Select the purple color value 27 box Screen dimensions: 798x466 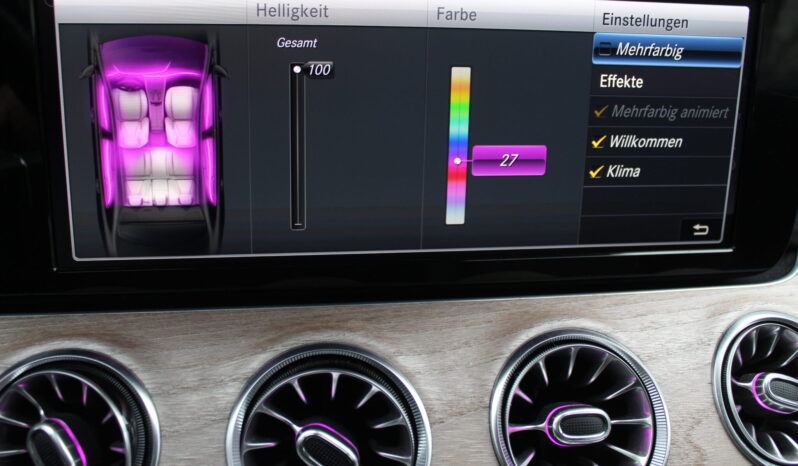click(x=509, y=160)
